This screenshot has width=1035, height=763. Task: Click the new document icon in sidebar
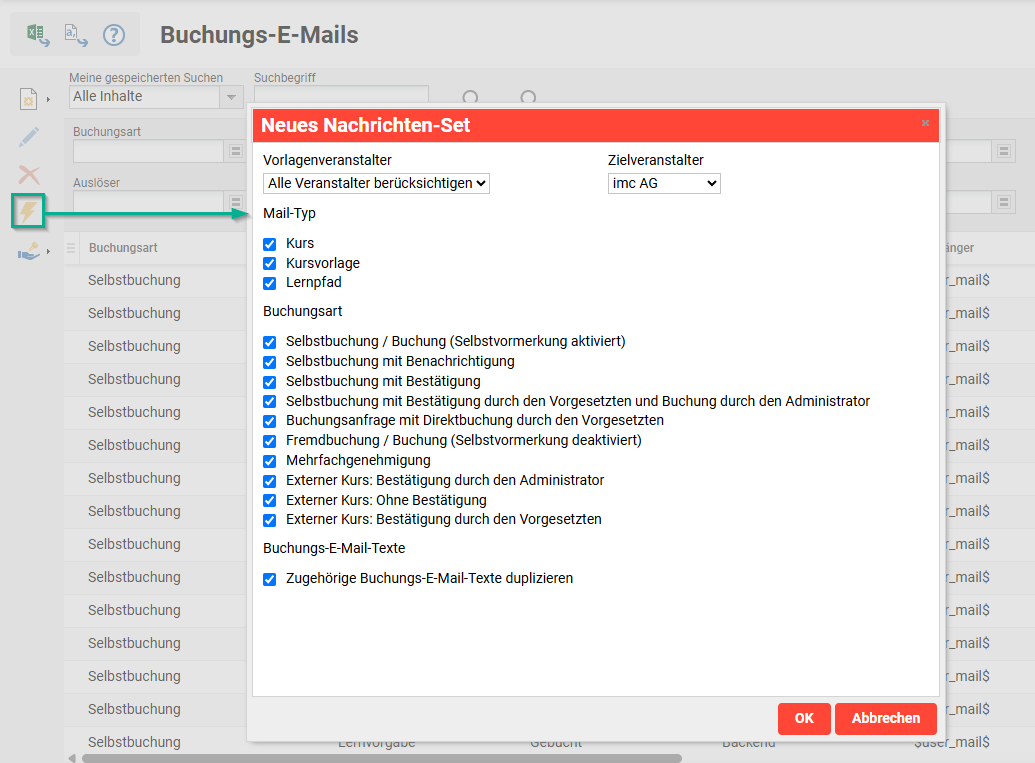point(29,99)
